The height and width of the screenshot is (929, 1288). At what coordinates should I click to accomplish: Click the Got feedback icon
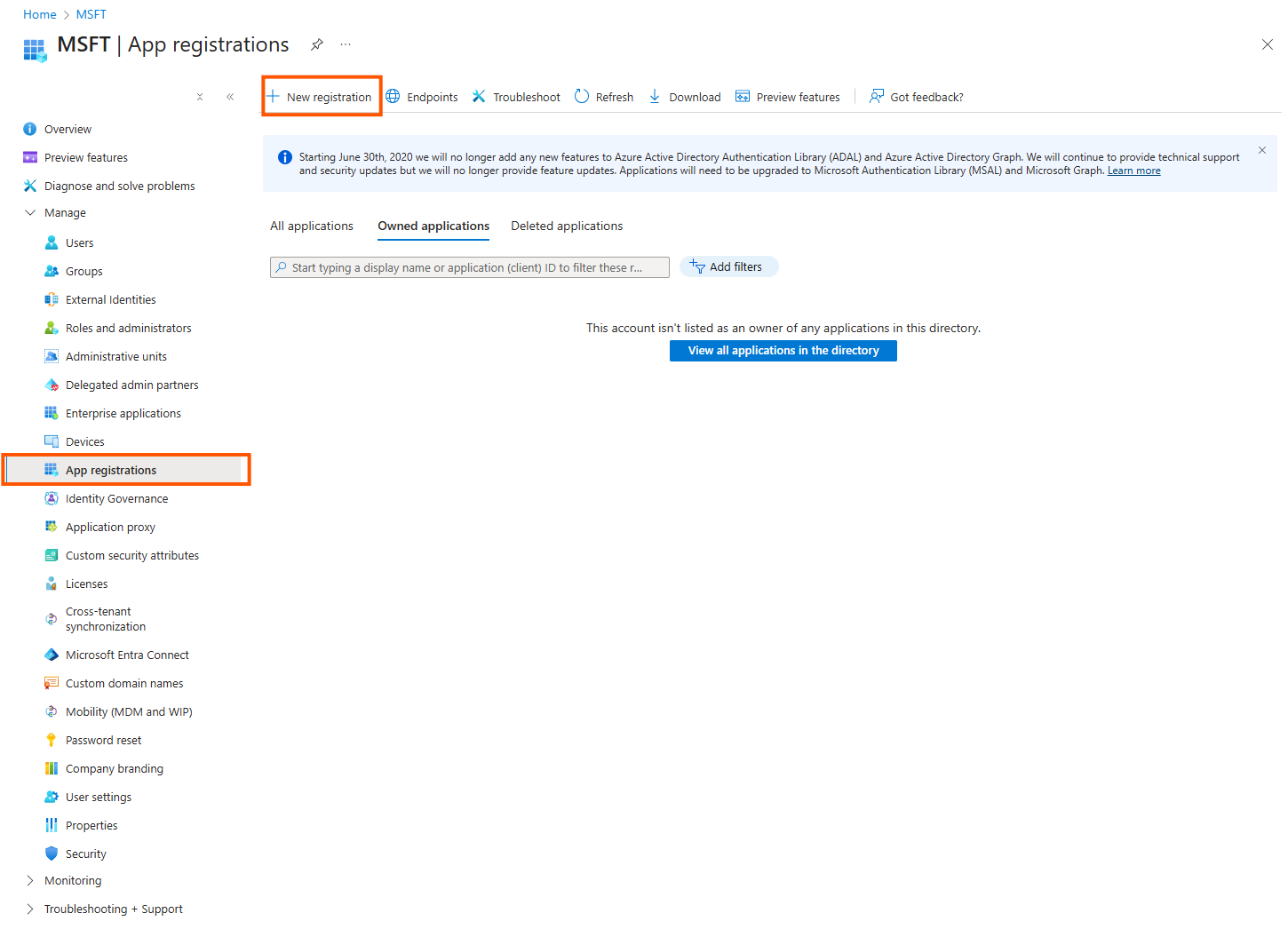pos(877,97)
